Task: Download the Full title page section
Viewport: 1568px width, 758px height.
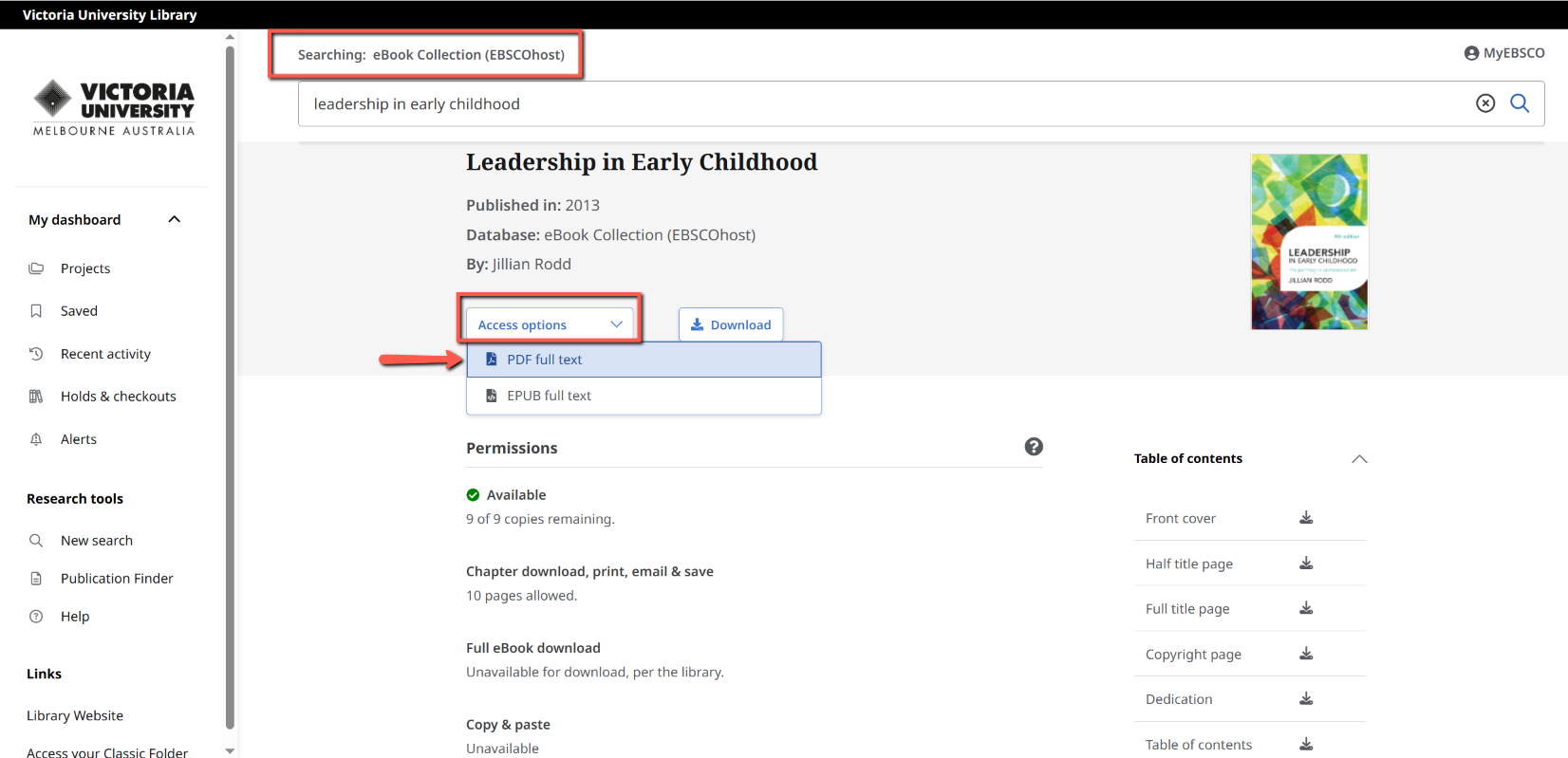Action: tap(1306, 608)
